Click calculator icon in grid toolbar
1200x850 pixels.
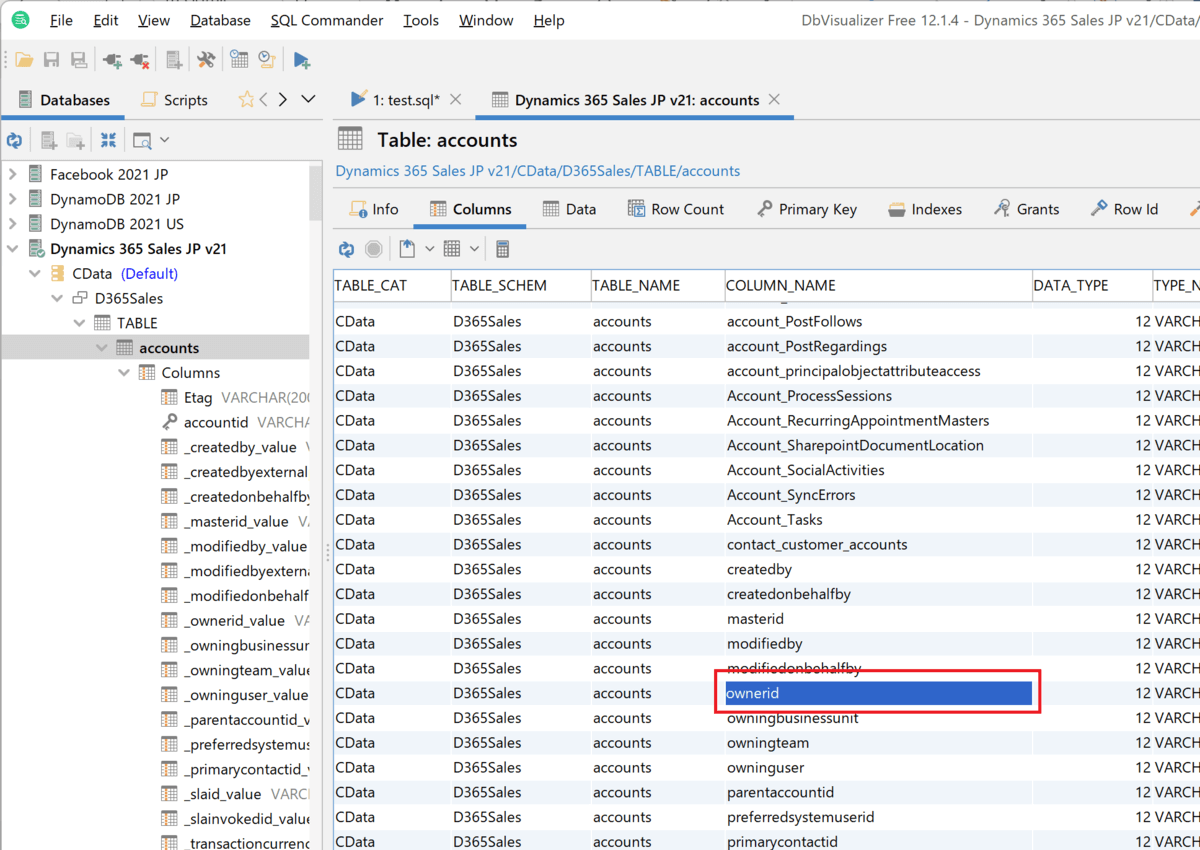[x=503, y=249]
